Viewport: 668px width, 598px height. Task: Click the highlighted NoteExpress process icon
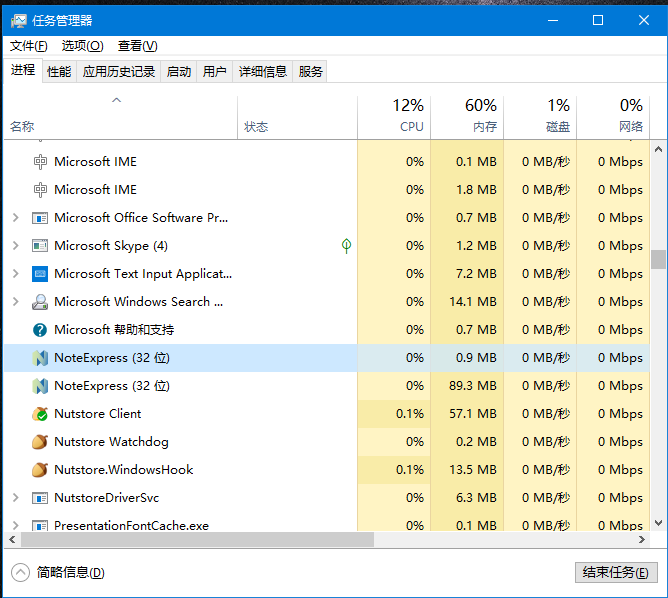(40, 358)
